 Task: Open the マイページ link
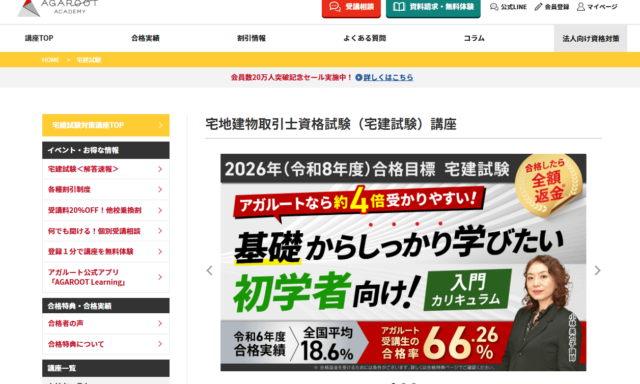(x=597, y=7)
